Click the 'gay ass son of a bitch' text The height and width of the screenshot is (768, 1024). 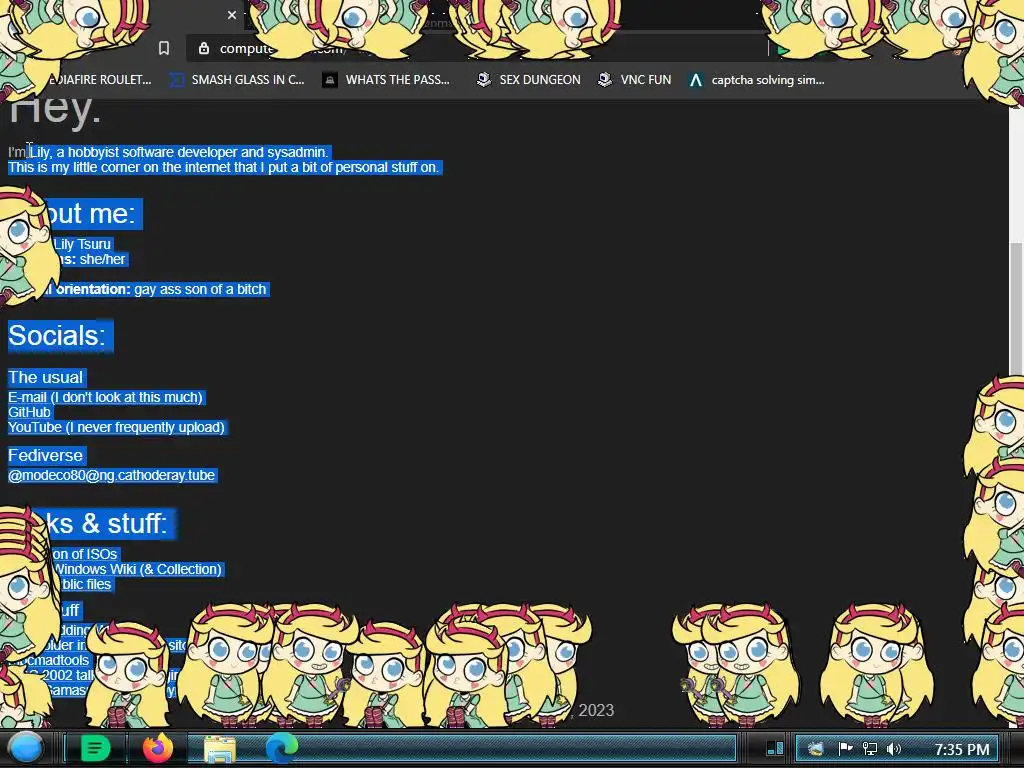pos(200,289)
